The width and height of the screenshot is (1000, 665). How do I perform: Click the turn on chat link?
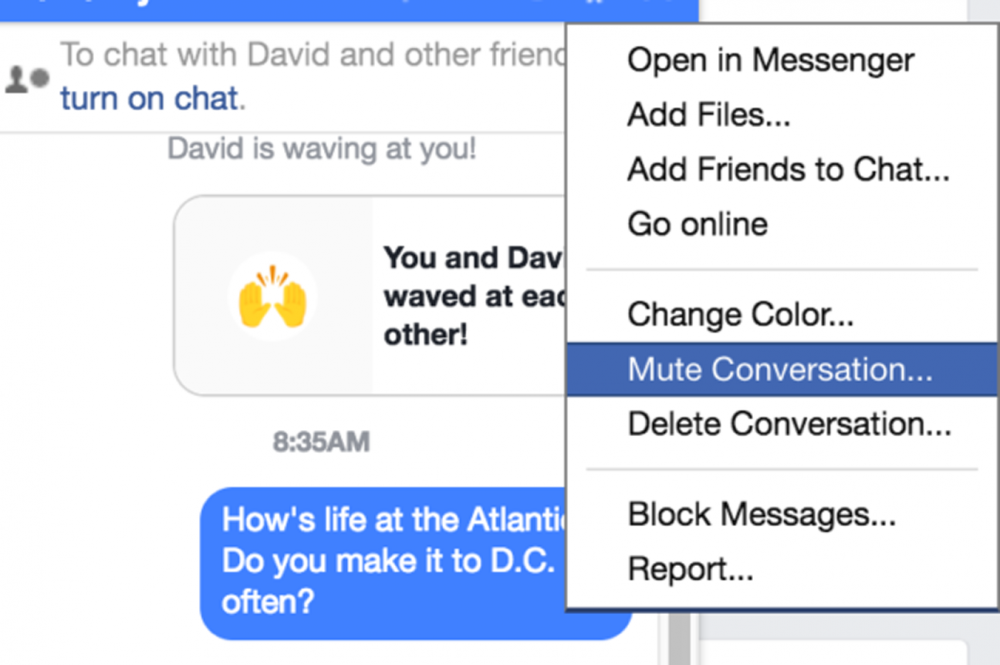pyautogui.click(x=149, y=99)
